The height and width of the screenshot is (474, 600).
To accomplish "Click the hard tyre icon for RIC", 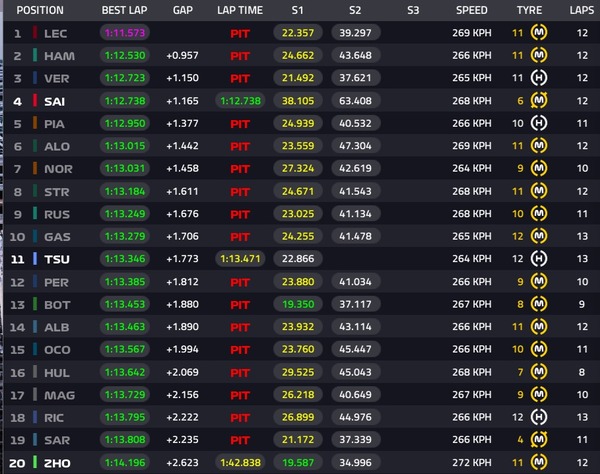I will point(539,417).
